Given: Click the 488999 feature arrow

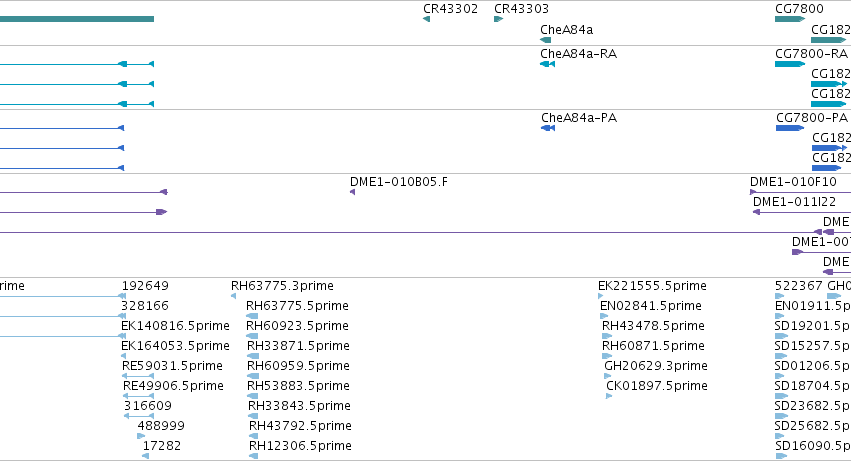Looking at the screenshot, I should (x=141, y=436).
